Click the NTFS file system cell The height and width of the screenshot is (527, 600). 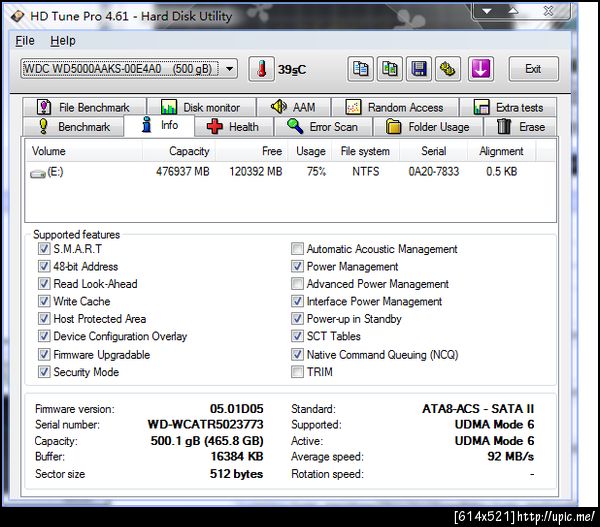point(365,171)
